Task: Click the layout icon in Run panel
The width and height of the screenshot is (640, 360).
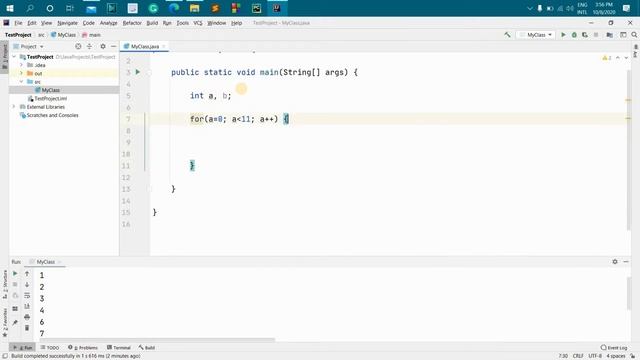Action: click(x=15, y=309)
